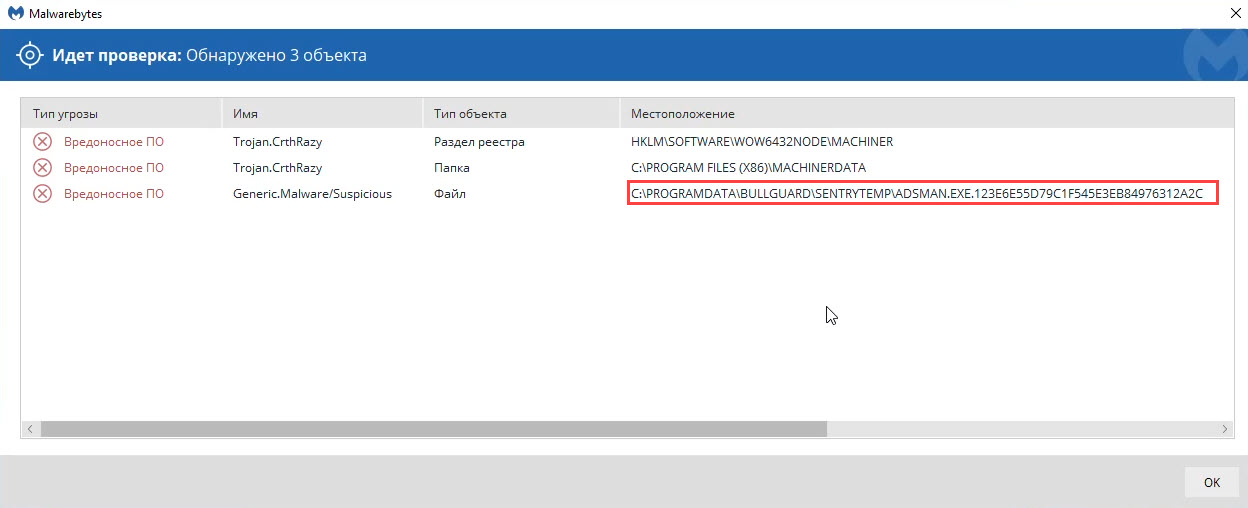Select the C:\PROGRAM FILES (X86)\MACHINERDATA location
Image resolution: width=1248 pixels, height=508 pixels.
(749, 168)
